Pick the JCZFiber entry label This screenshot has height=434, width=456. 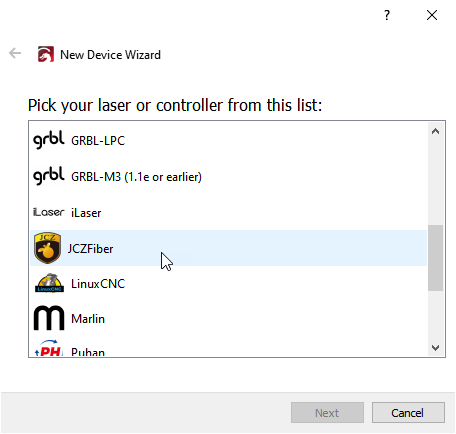click(90, 249)
